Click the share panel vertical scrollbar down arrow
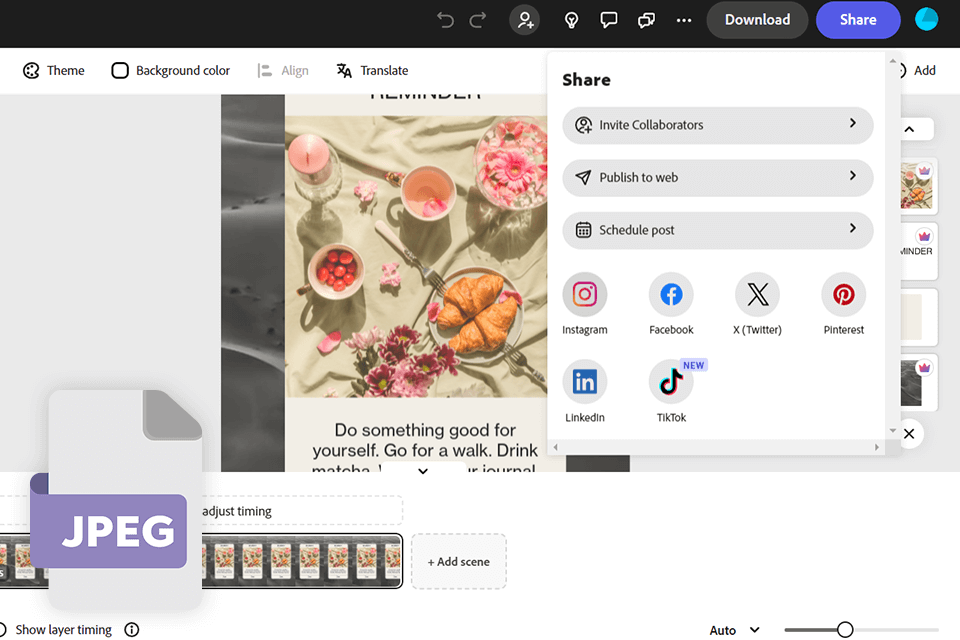 893,431
